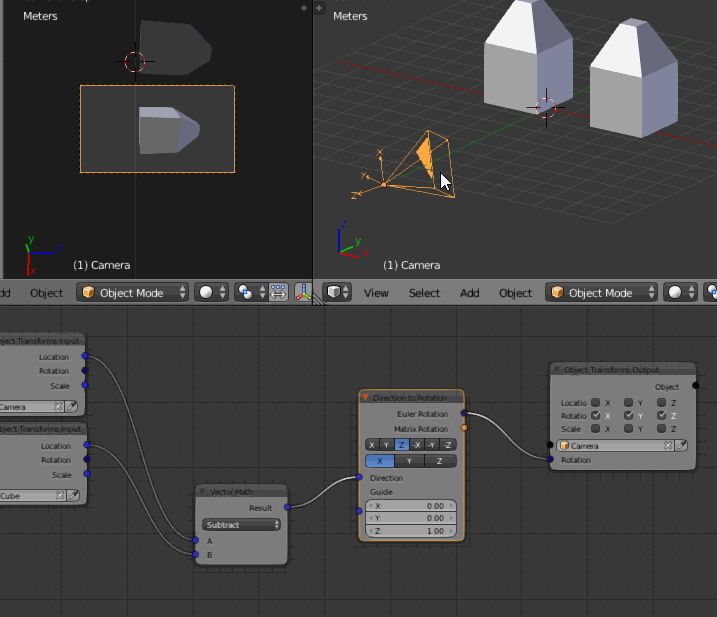The width and height of the screenshot is (717, 617).
Task: Click the 3D cursor in the left camera view
Action: tap(135, 61)
